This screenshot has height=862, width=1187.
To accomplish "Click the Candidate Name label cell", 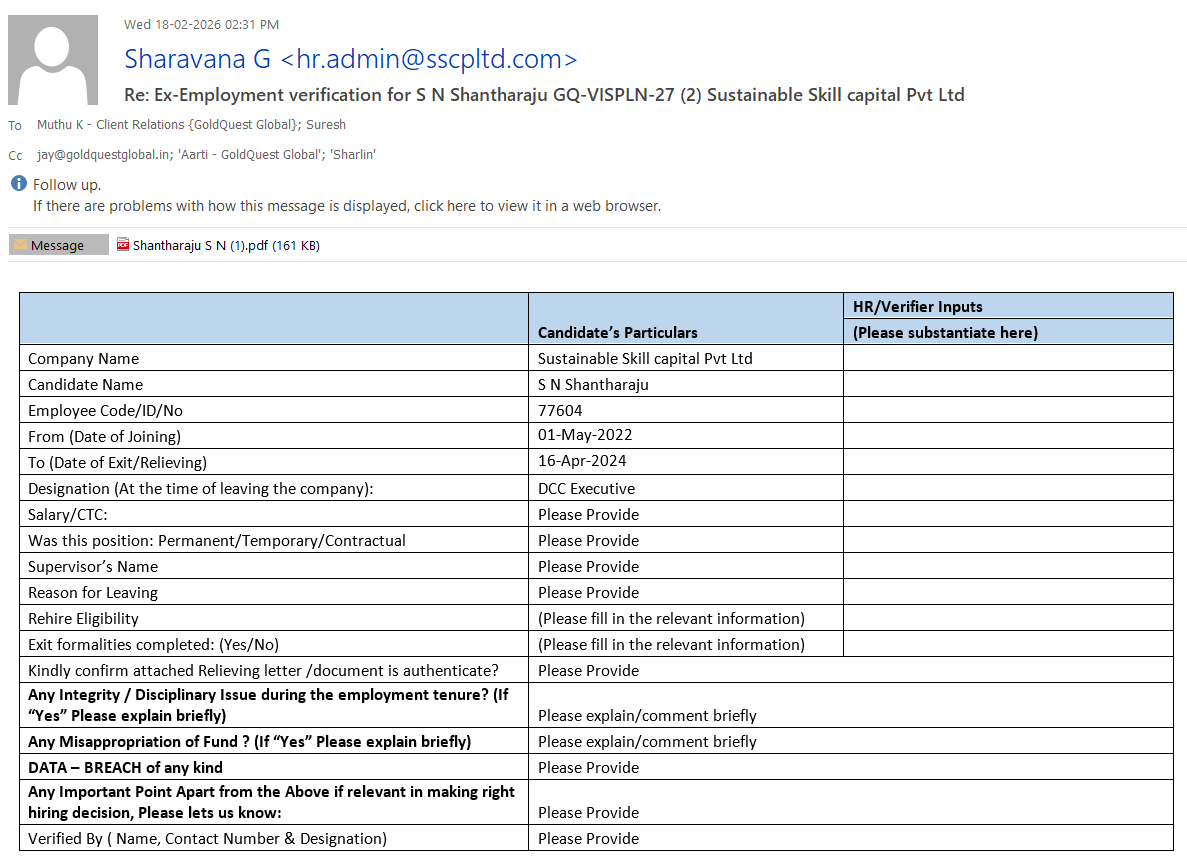I will [274, 384].
